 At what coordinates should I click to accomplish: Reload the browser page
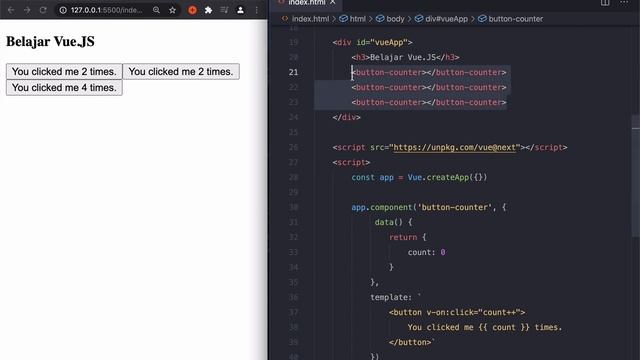(43, 10)
